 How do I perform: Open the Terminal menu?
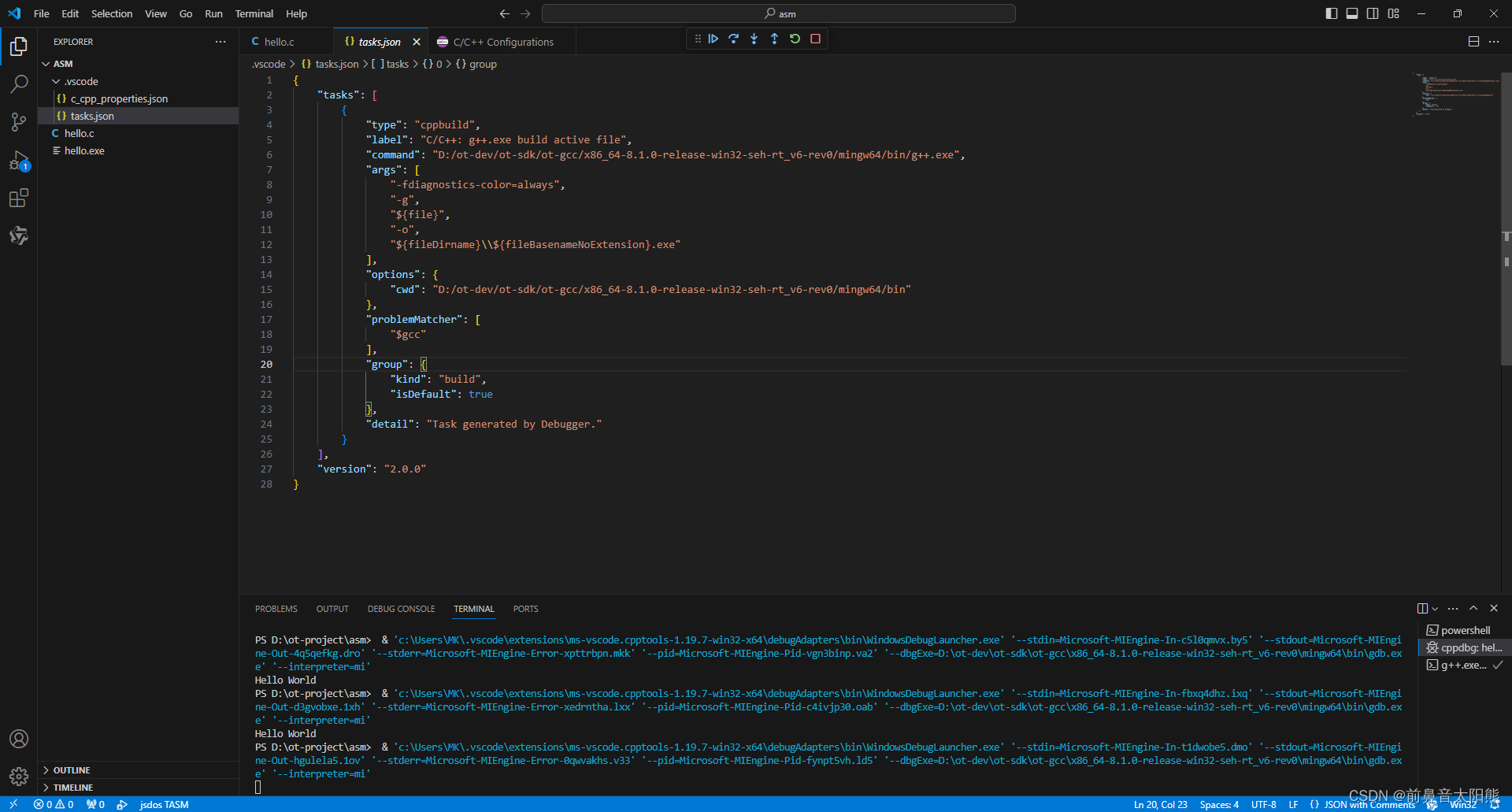pos(254,13)
